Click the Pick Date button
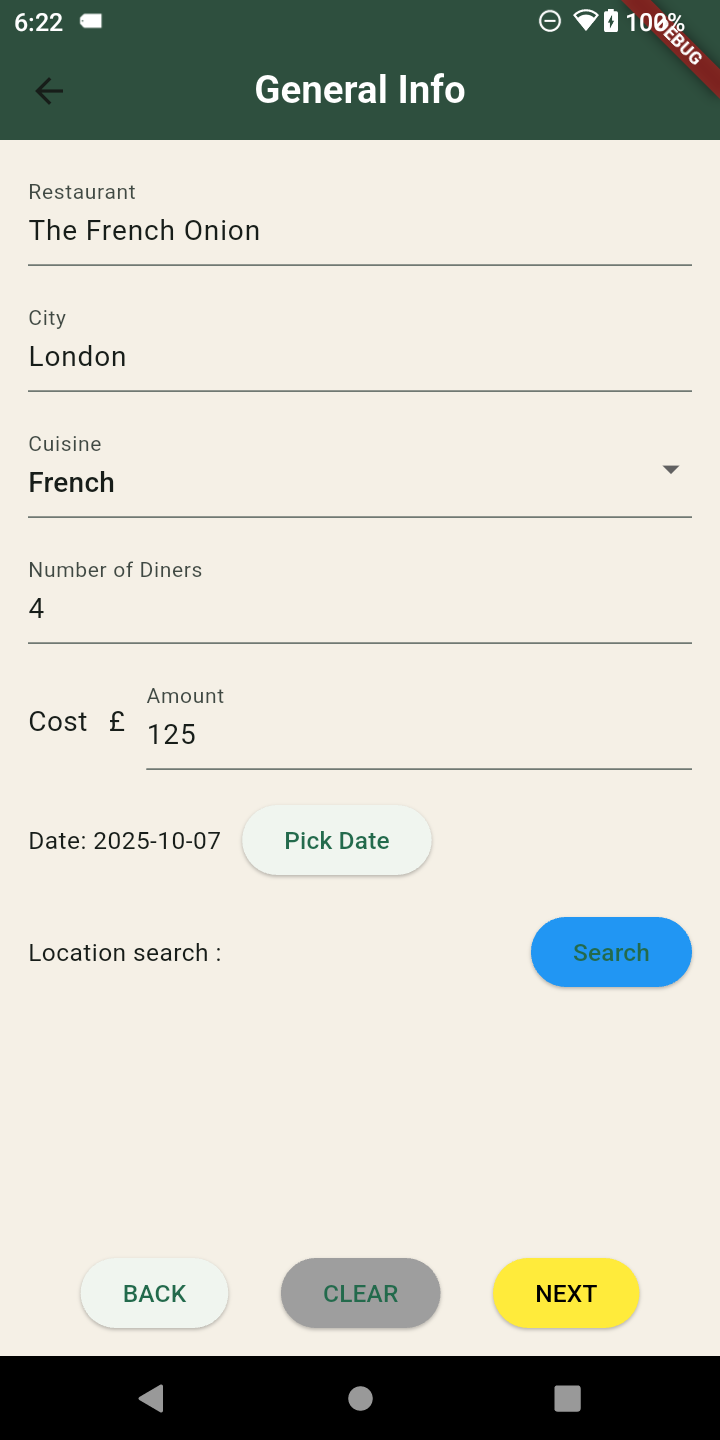Viewport: 720px width, 1440px height. pos(337,840)
